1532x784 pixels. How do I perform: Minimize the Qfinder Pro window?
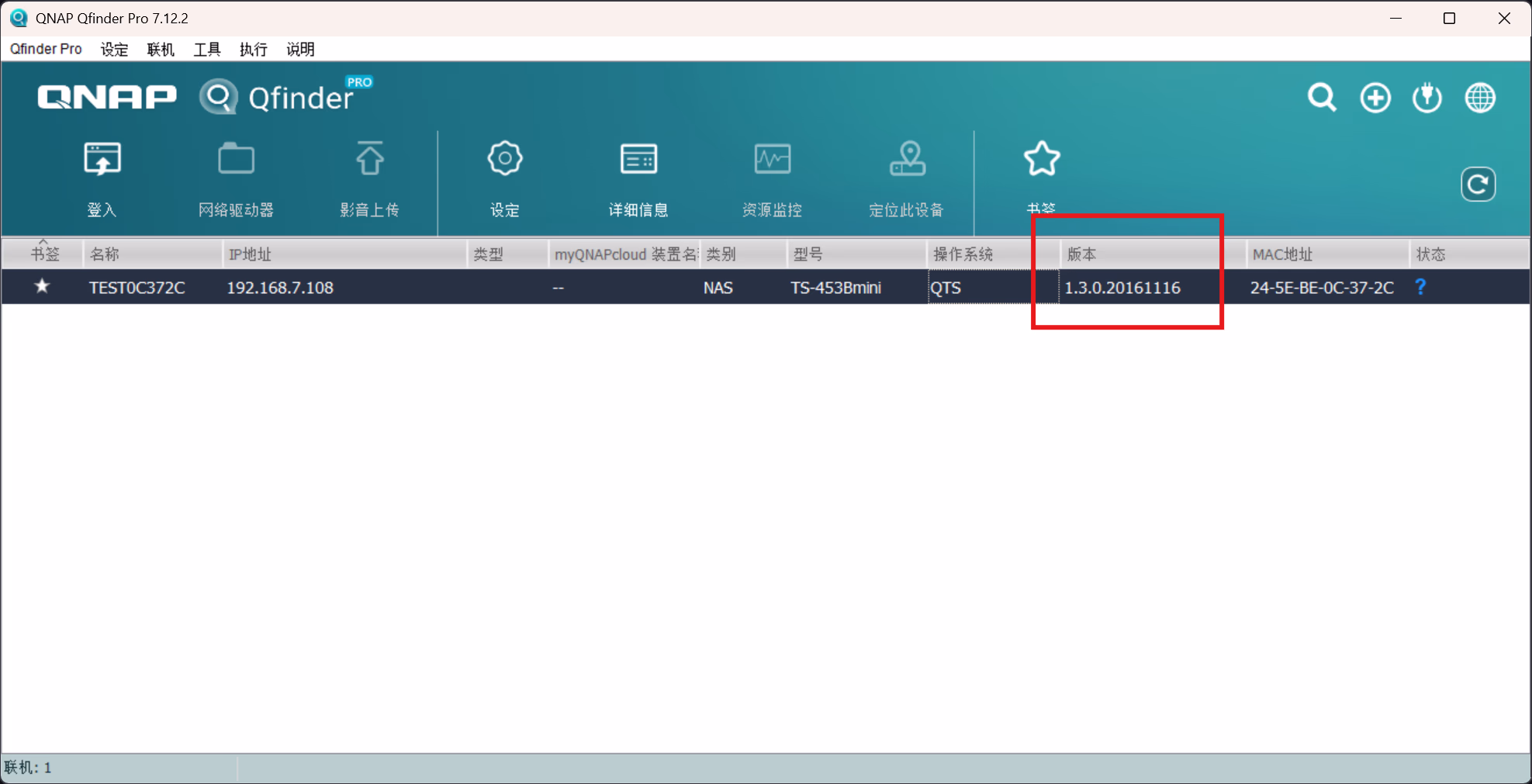pyautogui.click(x=1395, y=18)
